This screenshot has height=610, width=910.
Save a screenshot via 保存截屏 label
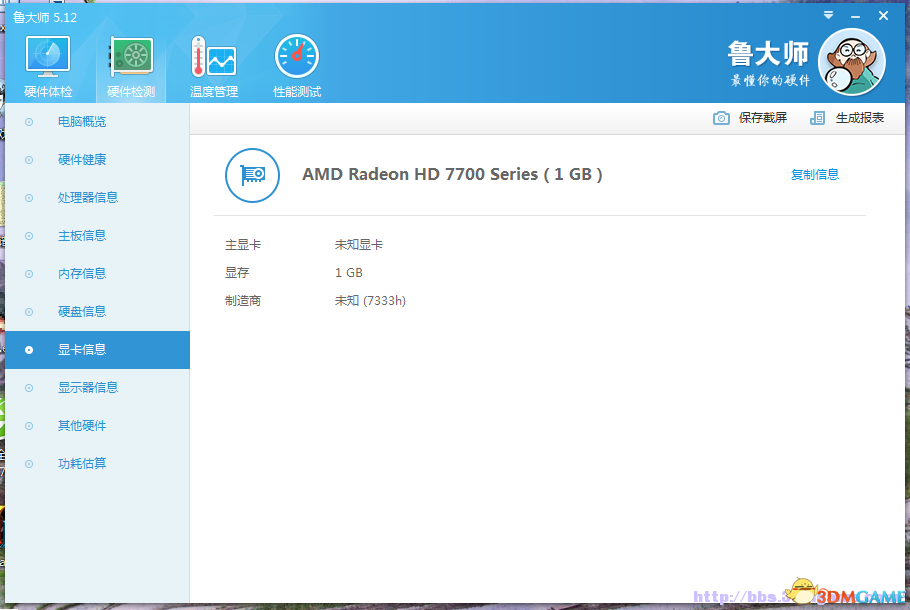(x=763, y=118)
